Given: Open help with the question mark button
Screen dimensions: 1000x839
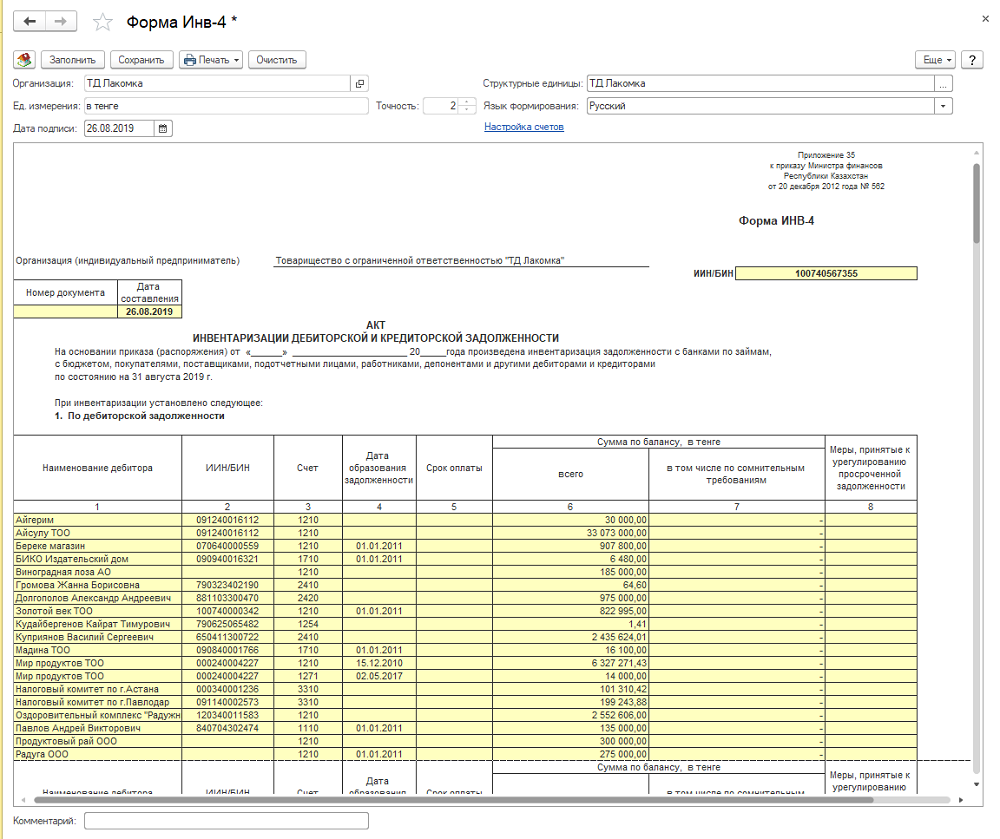Looking at the screenshot, I should click(972, 60).
